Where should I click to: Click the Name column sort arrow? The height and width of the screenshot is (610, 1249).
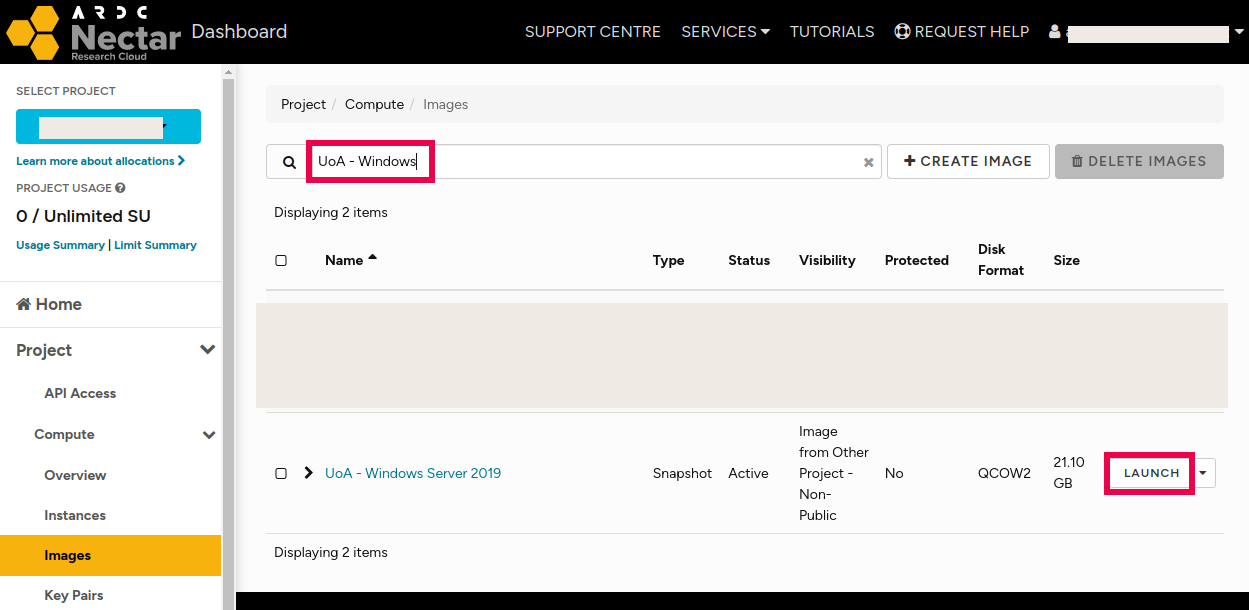click(x=372, y=258)
